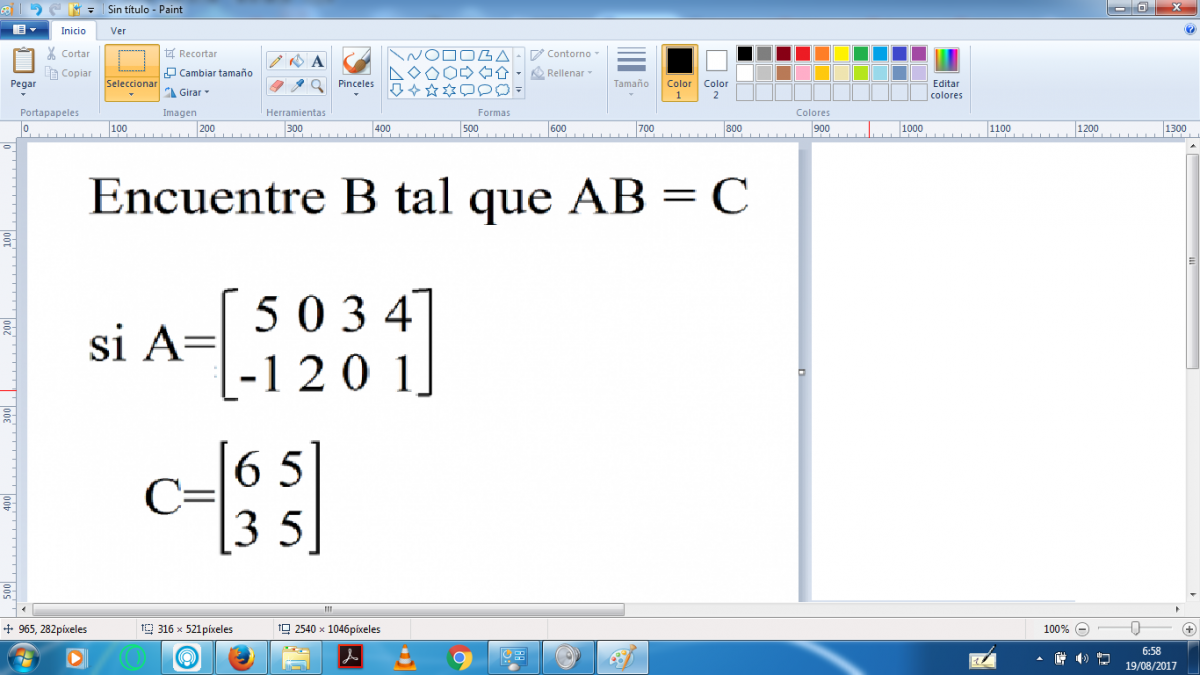Select the five-point star shape

tap(432, 90)
